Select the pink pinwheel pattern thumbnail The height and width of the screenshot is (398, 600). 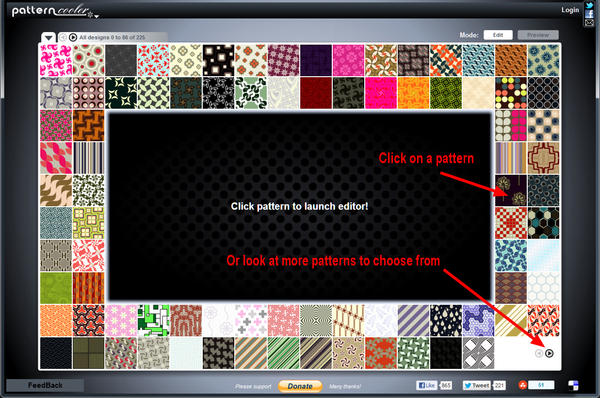tap(56, 60)
